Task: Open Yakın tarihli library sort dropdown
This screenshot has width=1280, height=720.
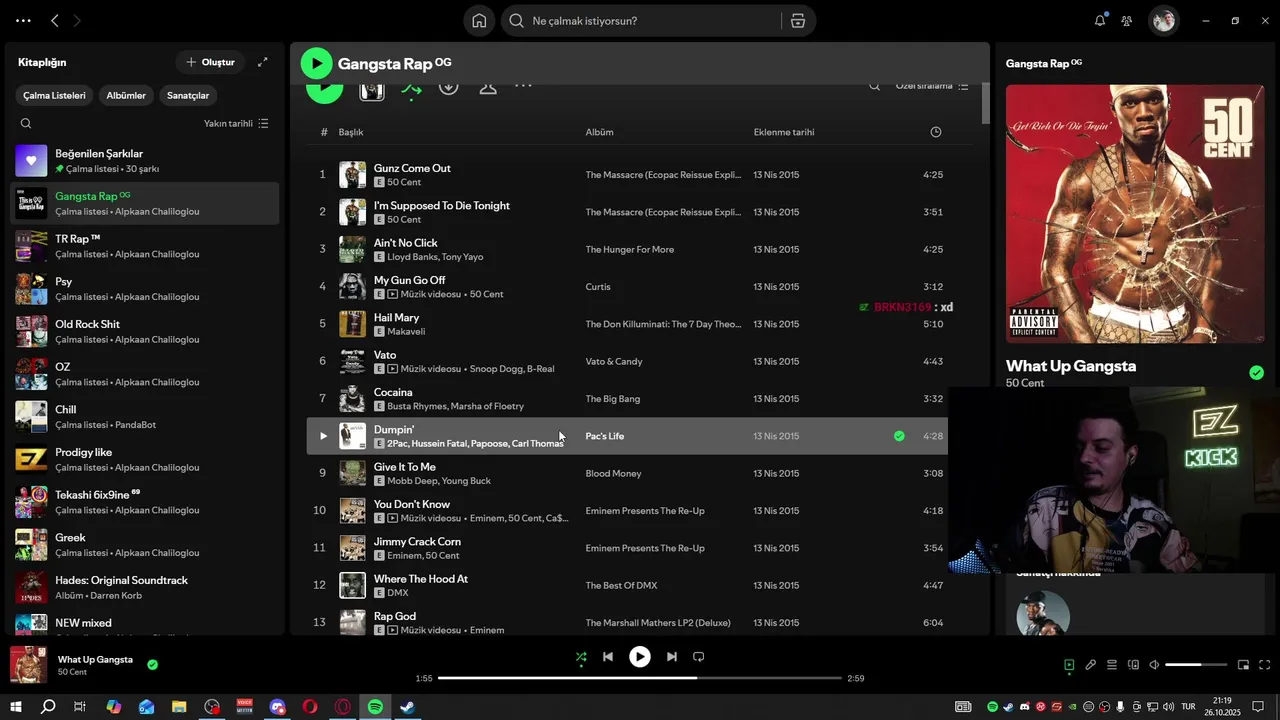Action: (x=236, y=123)
